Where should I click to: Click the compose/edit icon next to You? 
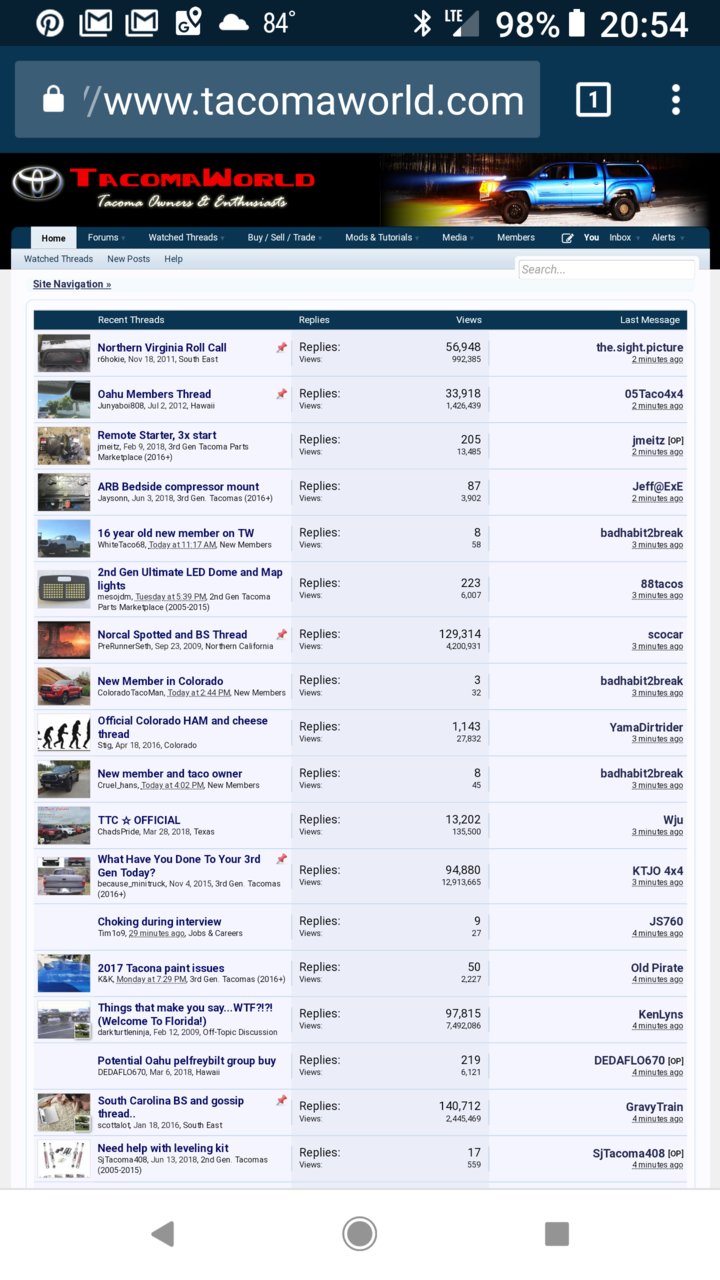[x=568, y=238]
